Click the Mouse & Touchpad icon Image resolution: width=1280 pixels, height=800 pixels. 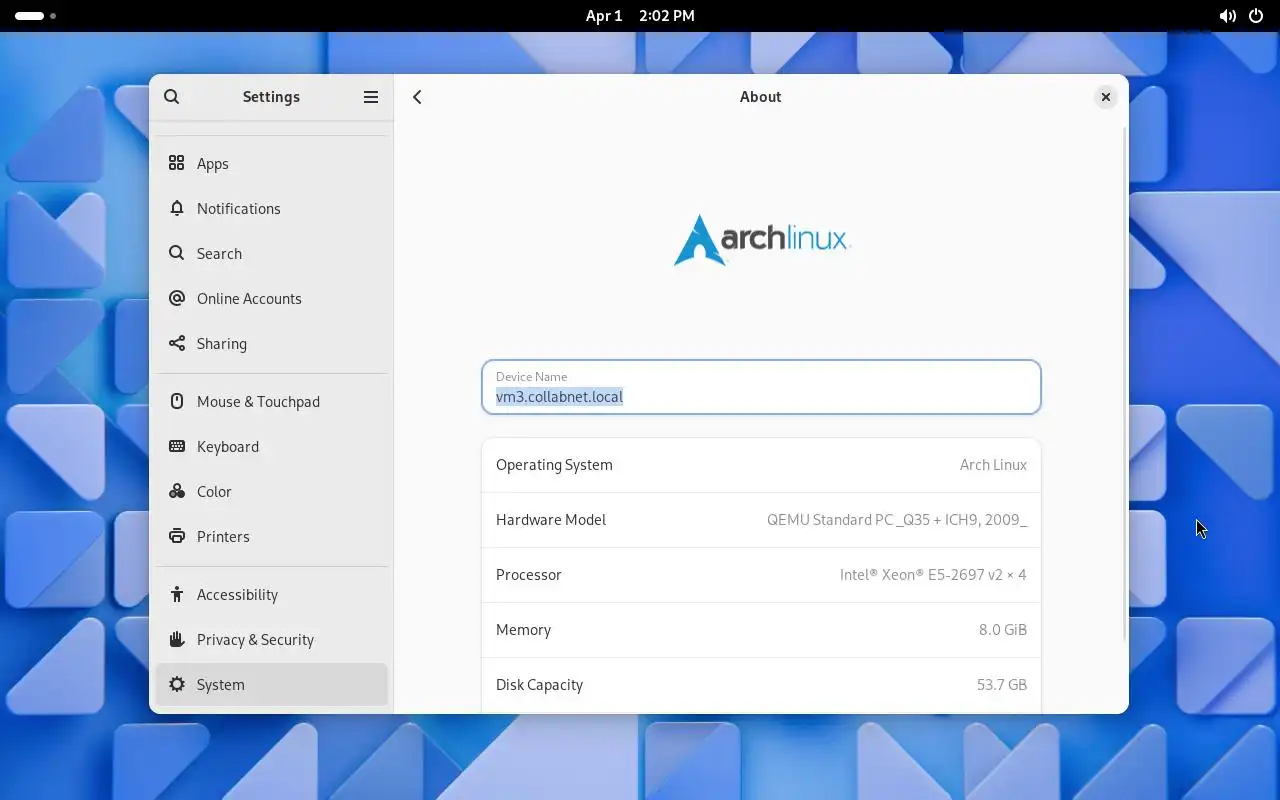pos(177,401)
